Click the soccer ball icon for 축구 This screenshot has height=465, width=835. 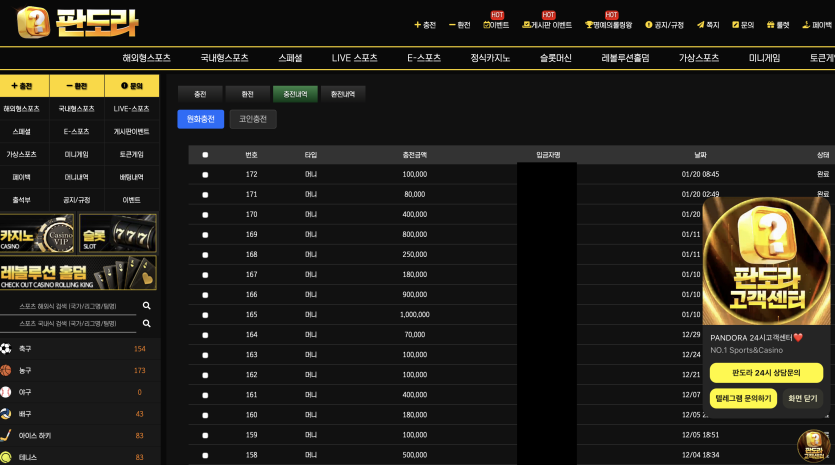6,348
